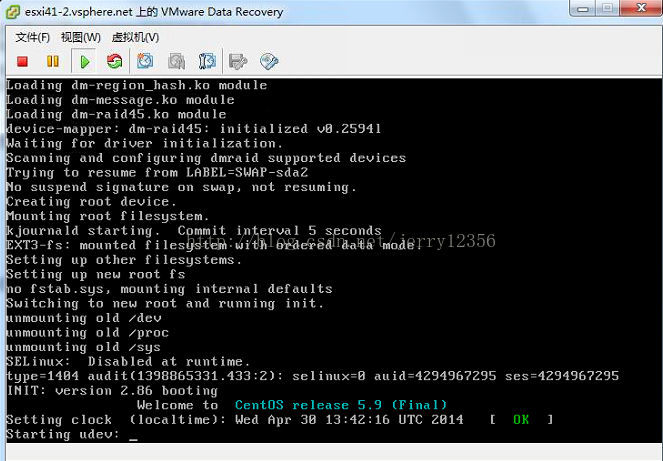Click 'Loading dm-raid45.ko module' line

116,114
